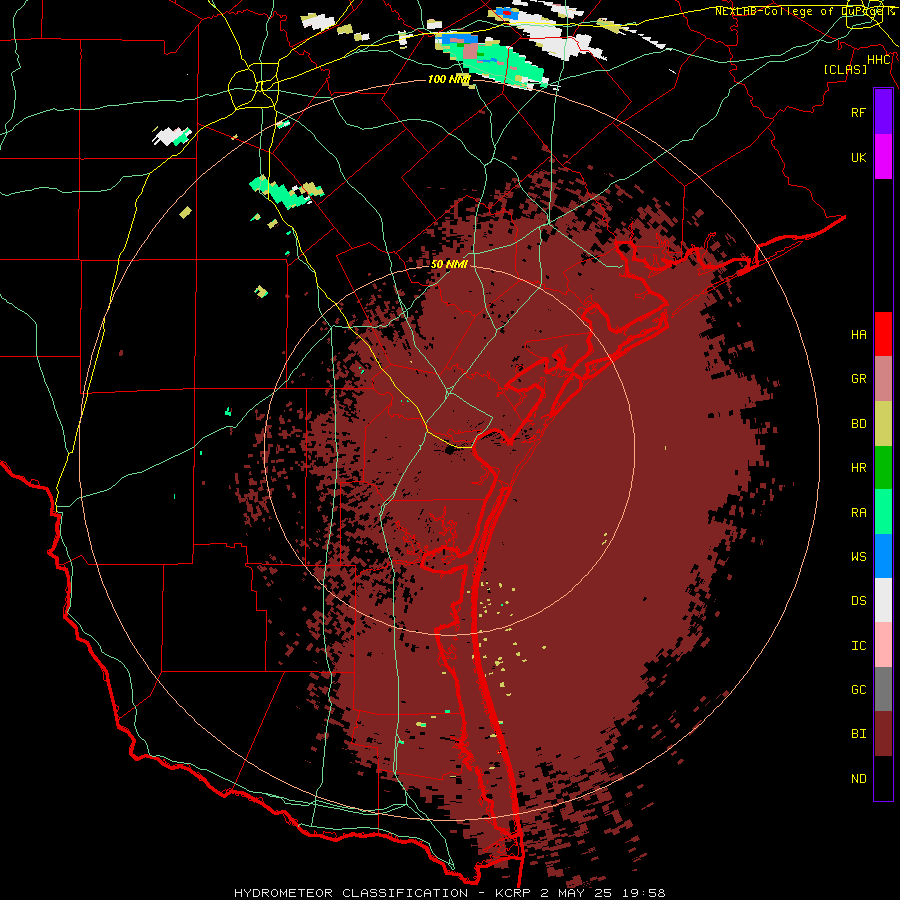Pick the HR dark green legend swatch
The height and width of the screenshot is (900, 900).
click(883, 468)
